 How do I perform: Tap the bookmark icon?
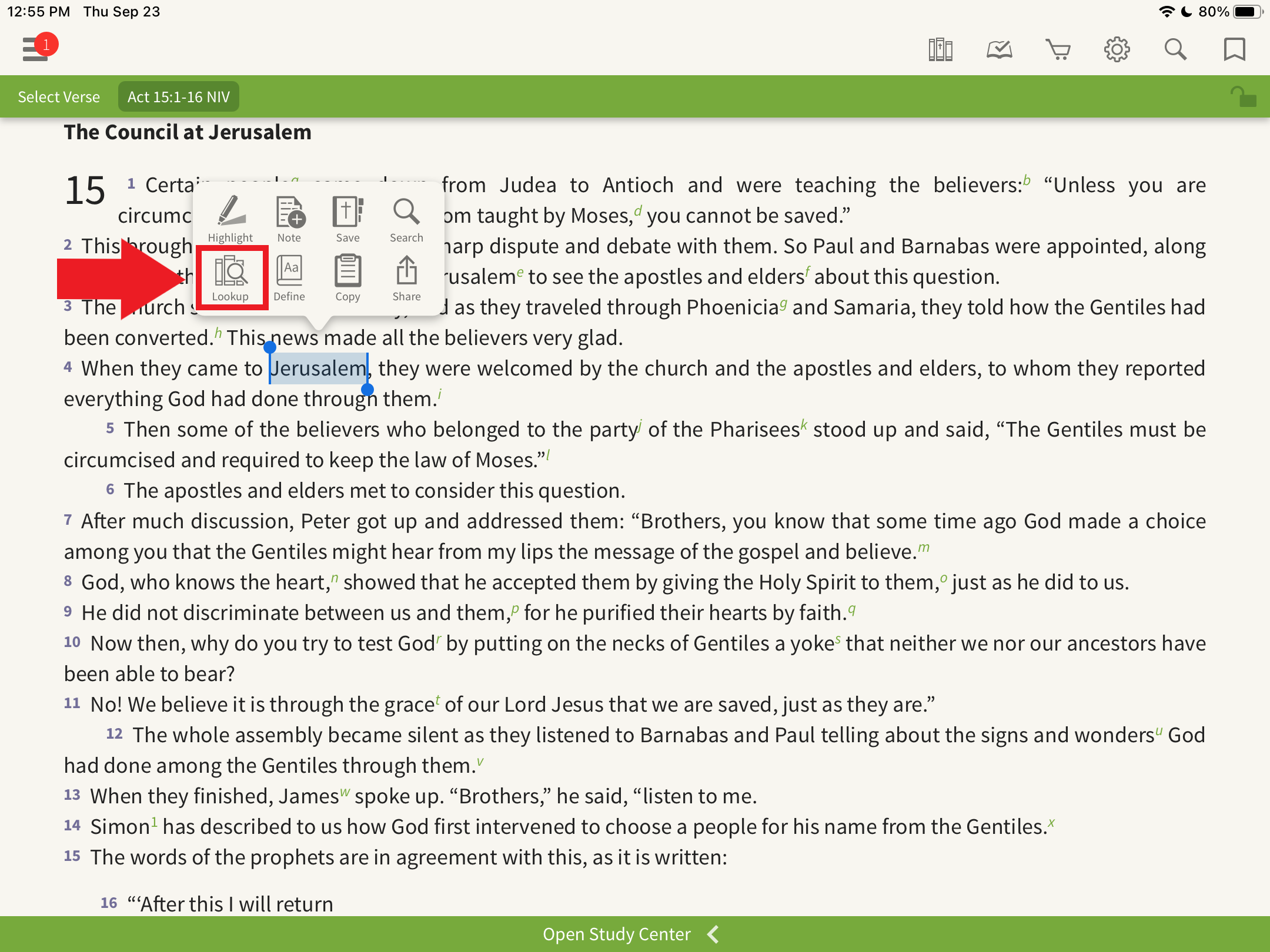point(1234,49)
